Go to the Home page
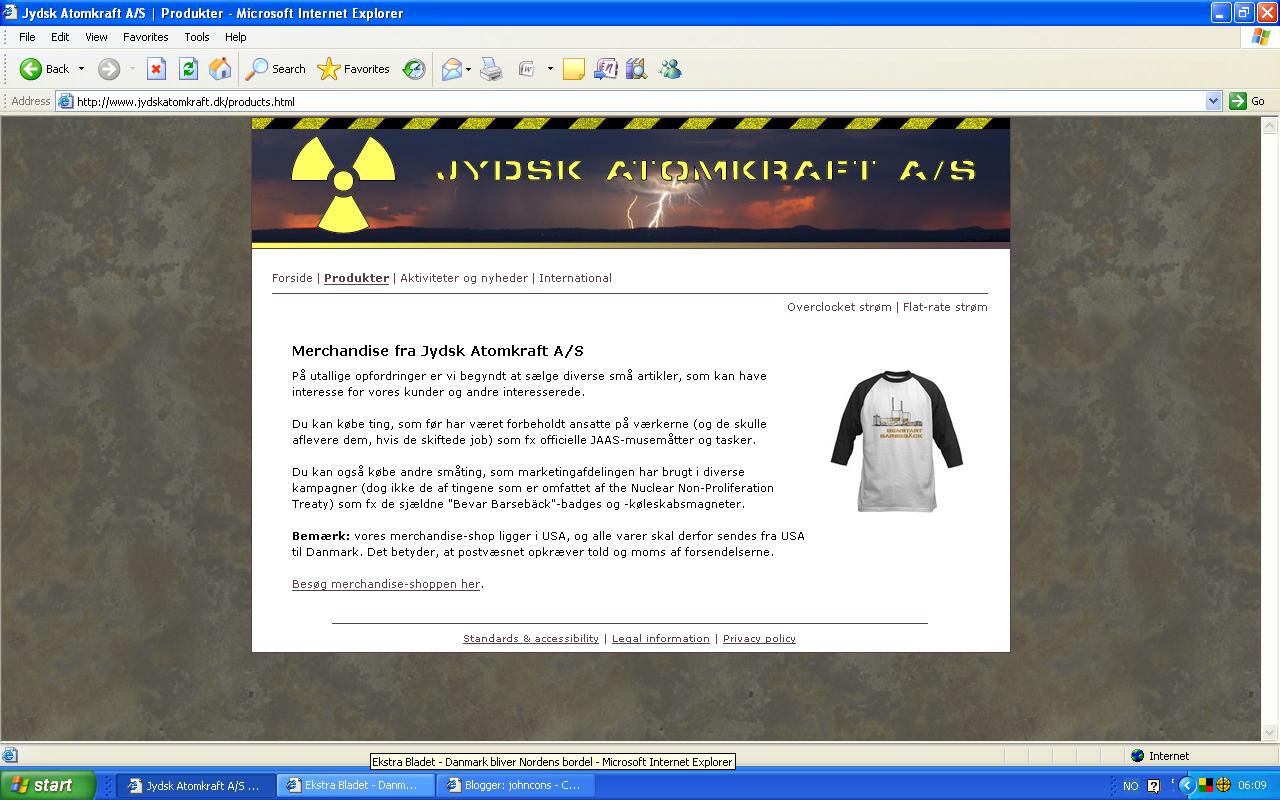The image size is (1280, 800). pos(220,69)
